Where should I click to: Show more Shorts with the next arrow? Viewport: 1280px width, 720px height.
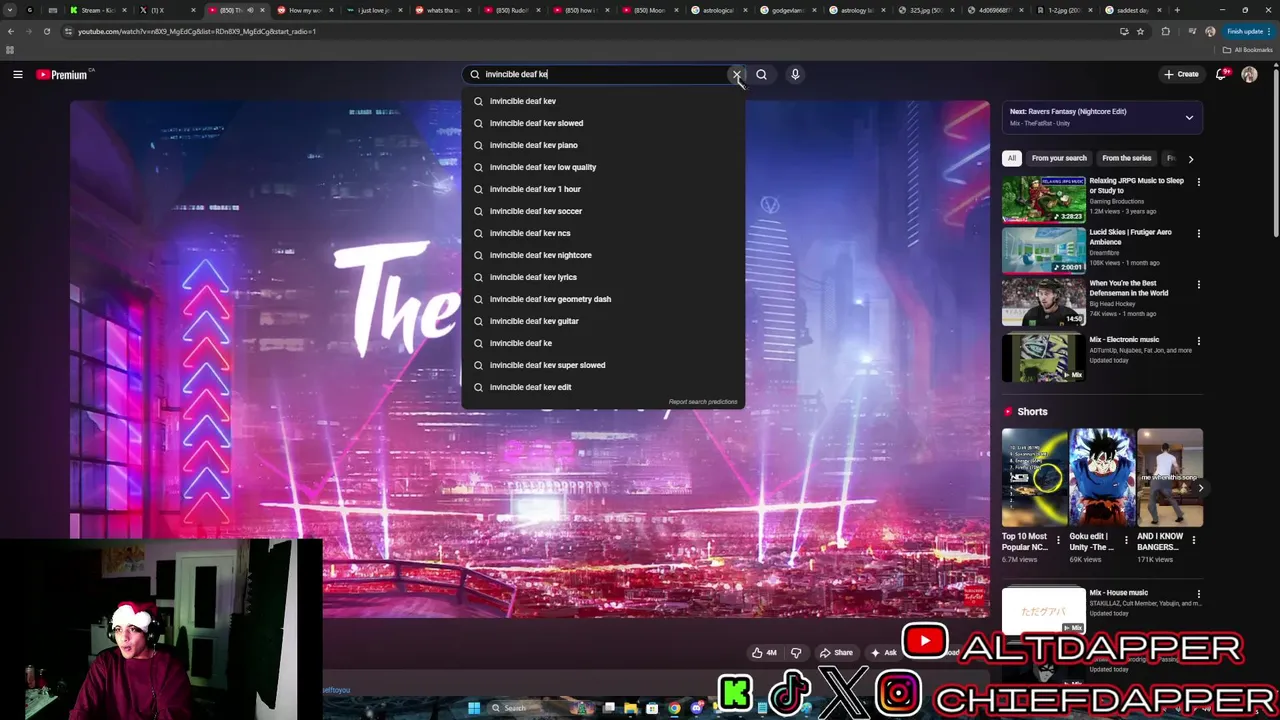click(1200, 487)
